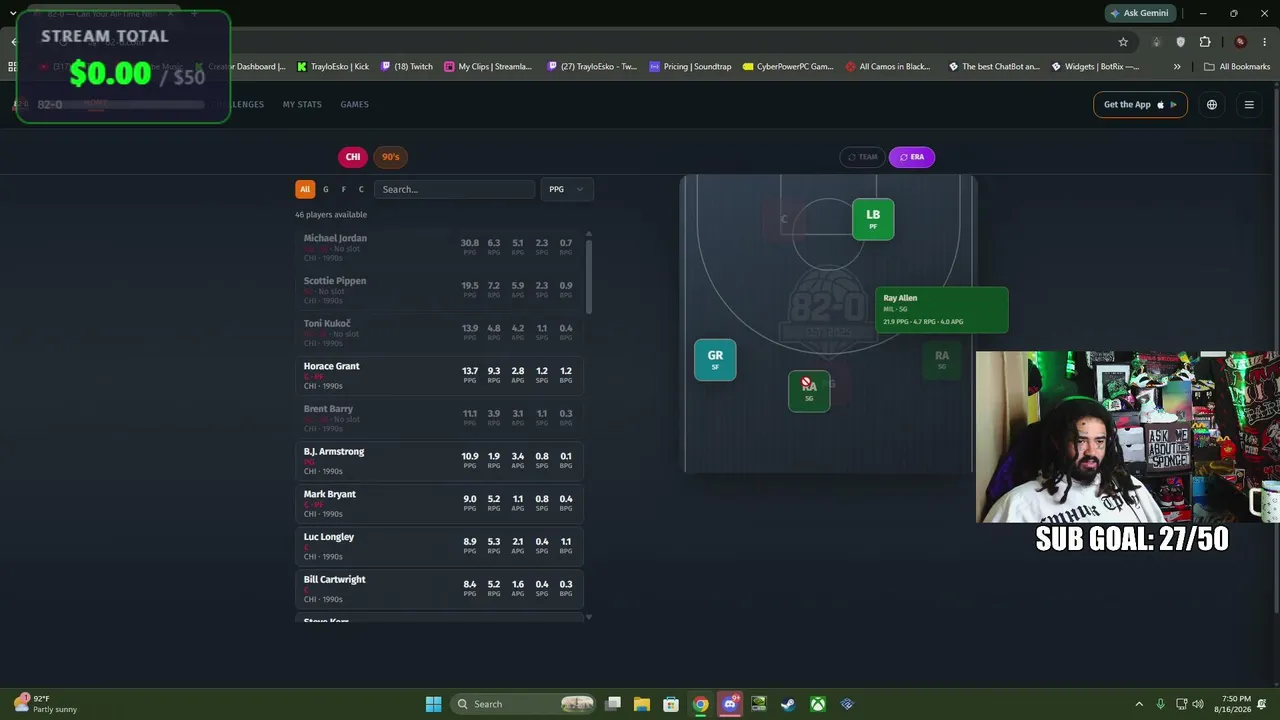The width and height of the screenshot is (1280, 720).
Task: Click the player Search field
Action: click(455, 189)
